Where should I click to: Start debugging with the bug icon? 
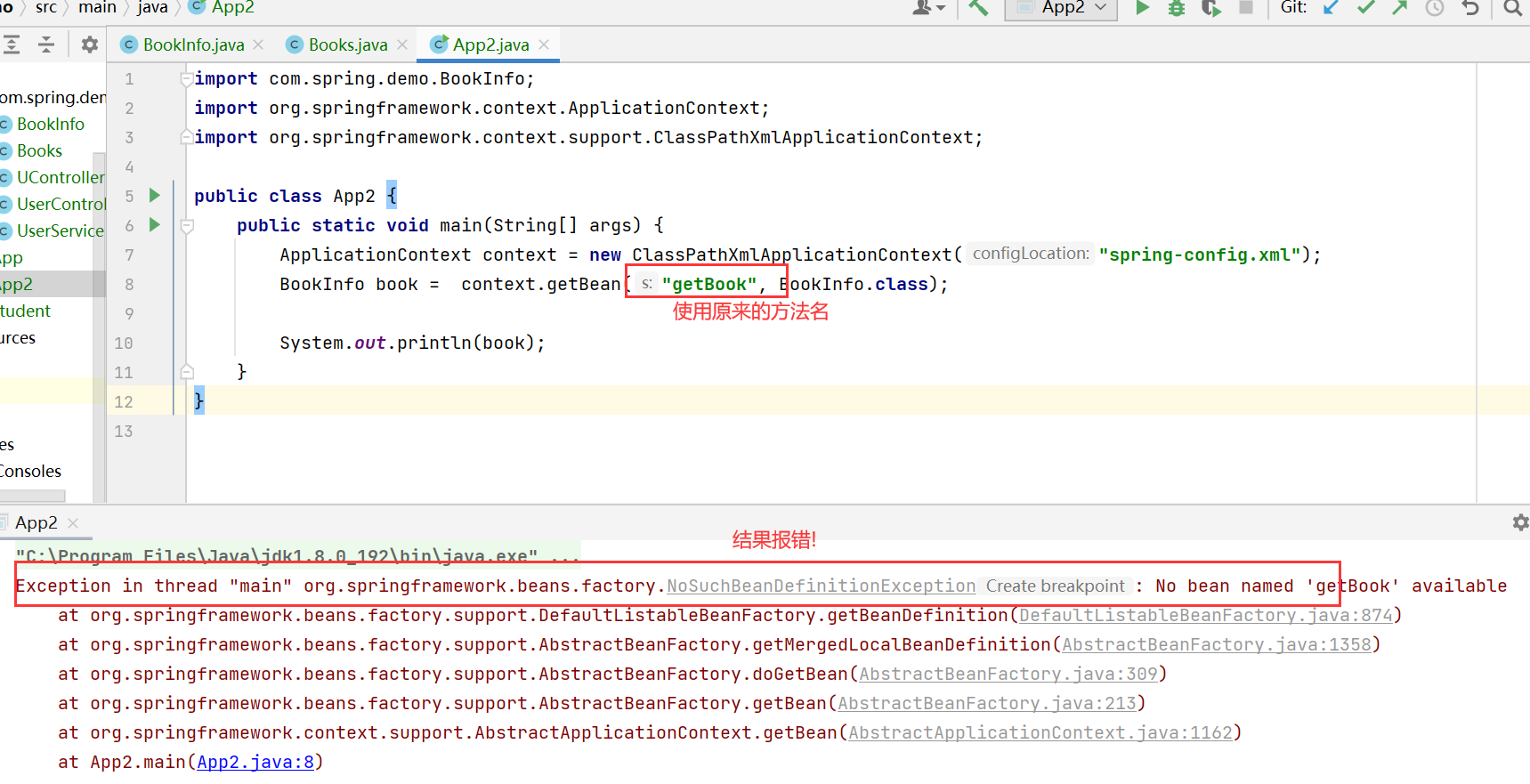pos(1177,8)
